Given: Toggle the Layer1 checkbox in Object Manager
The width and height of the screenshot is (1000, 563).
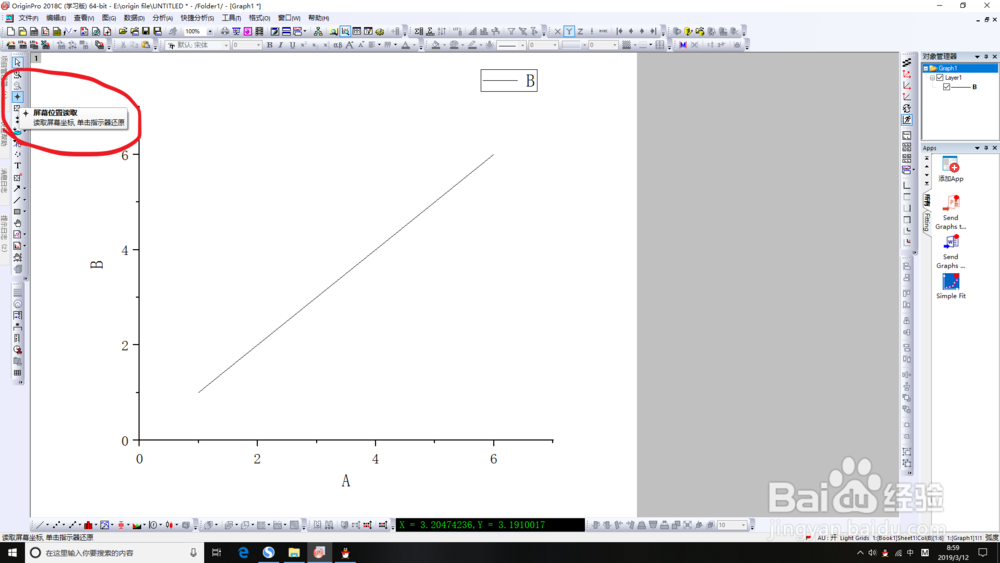Looking at the screenshot, I should pos(939,78).
